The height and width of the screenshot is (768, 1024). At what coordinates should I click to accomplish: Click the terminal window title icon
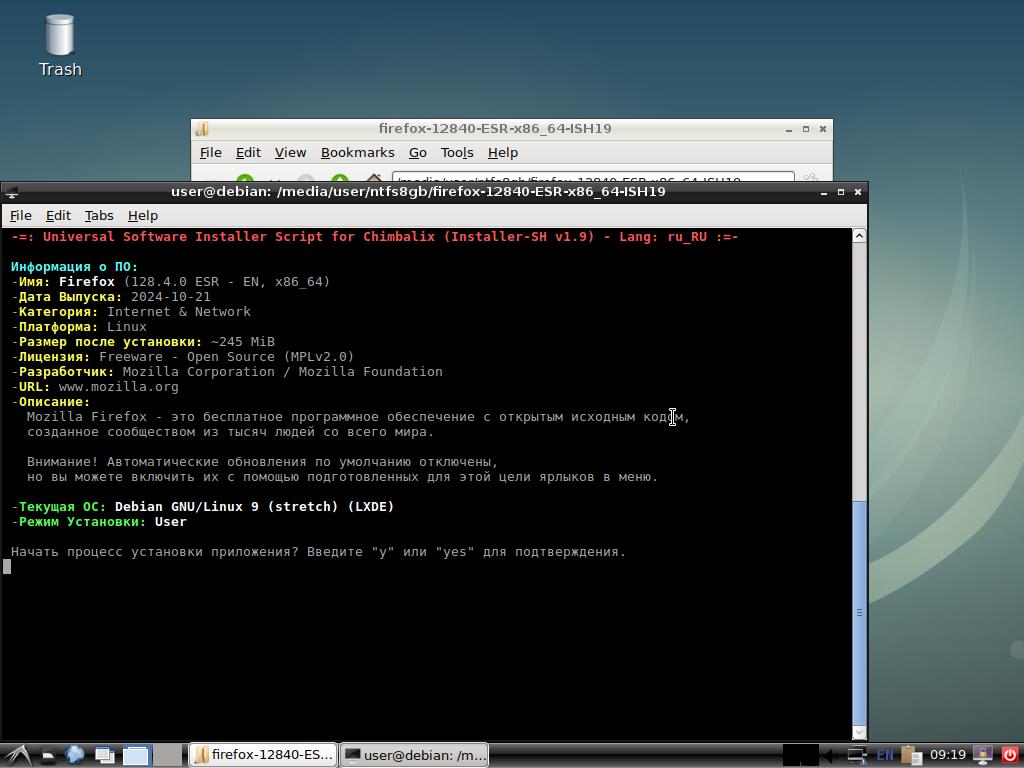click(12, 192)
